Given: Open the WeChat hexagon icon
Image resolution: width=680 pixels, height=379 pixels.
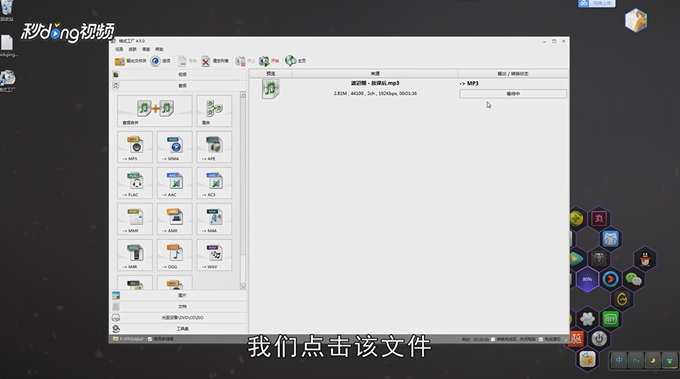Looking at the screenshot, I should [633, 279].
